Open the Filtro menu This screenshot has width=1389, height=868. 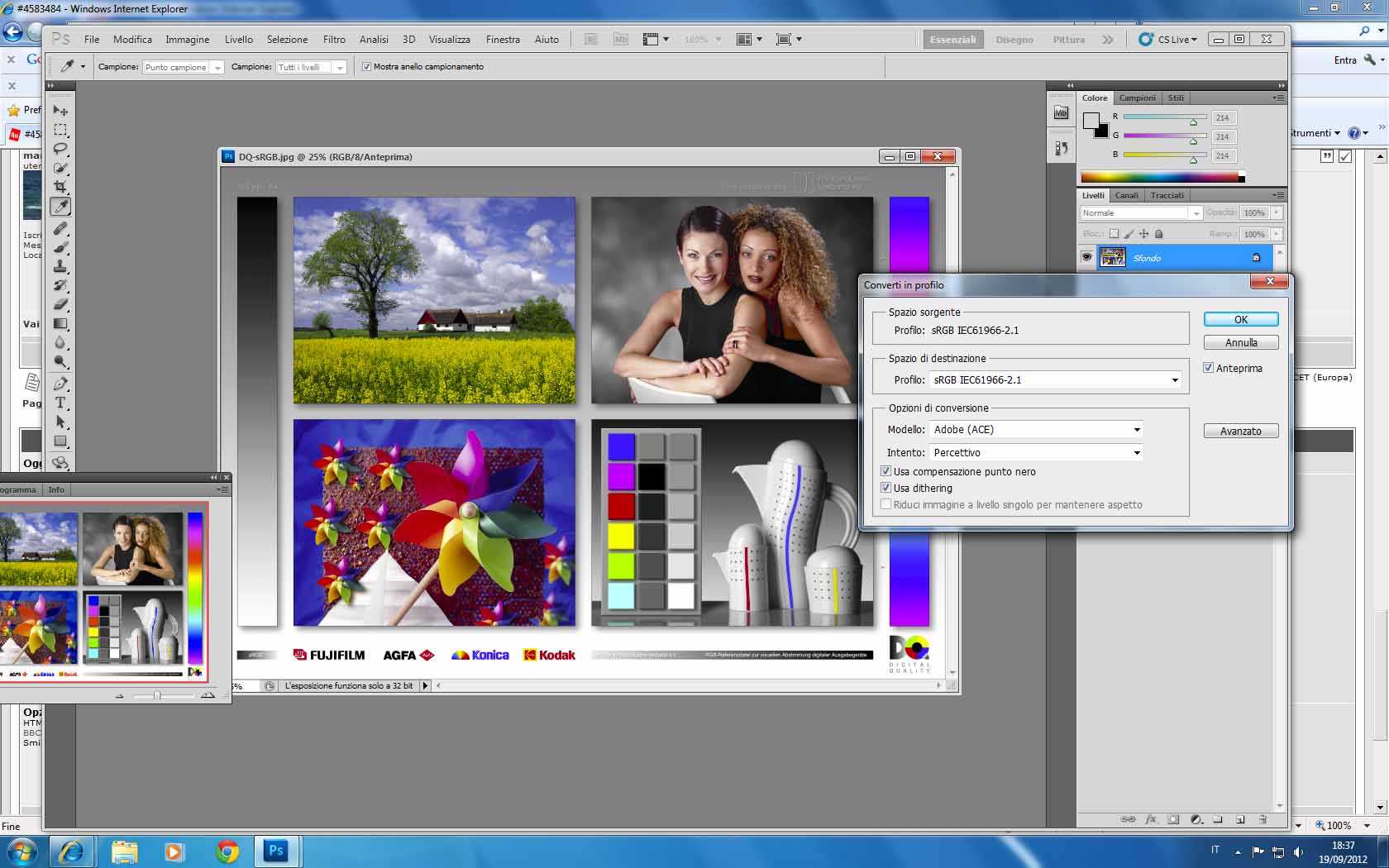tap(334, 39)
